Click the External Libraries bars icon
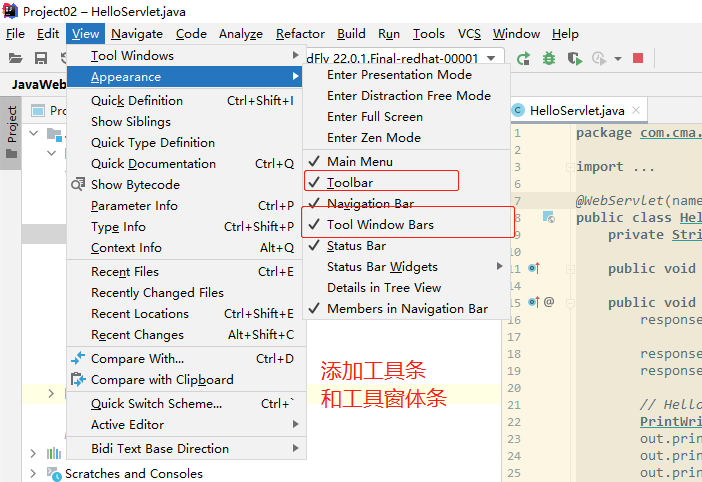Image resolution: width=702 pixels, height=482 pixels. [54, 453]
